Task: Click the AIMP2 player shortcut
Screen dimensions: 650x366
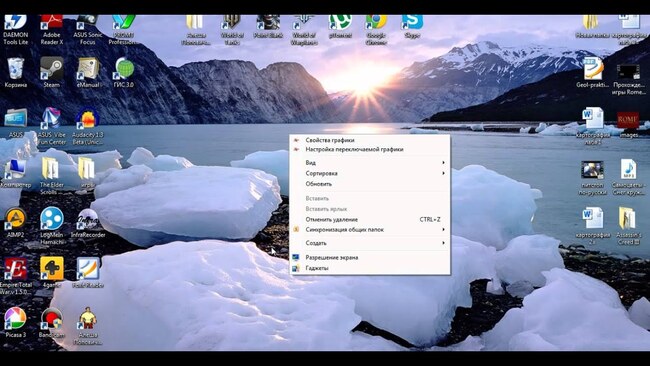Action: pos(16,223)
